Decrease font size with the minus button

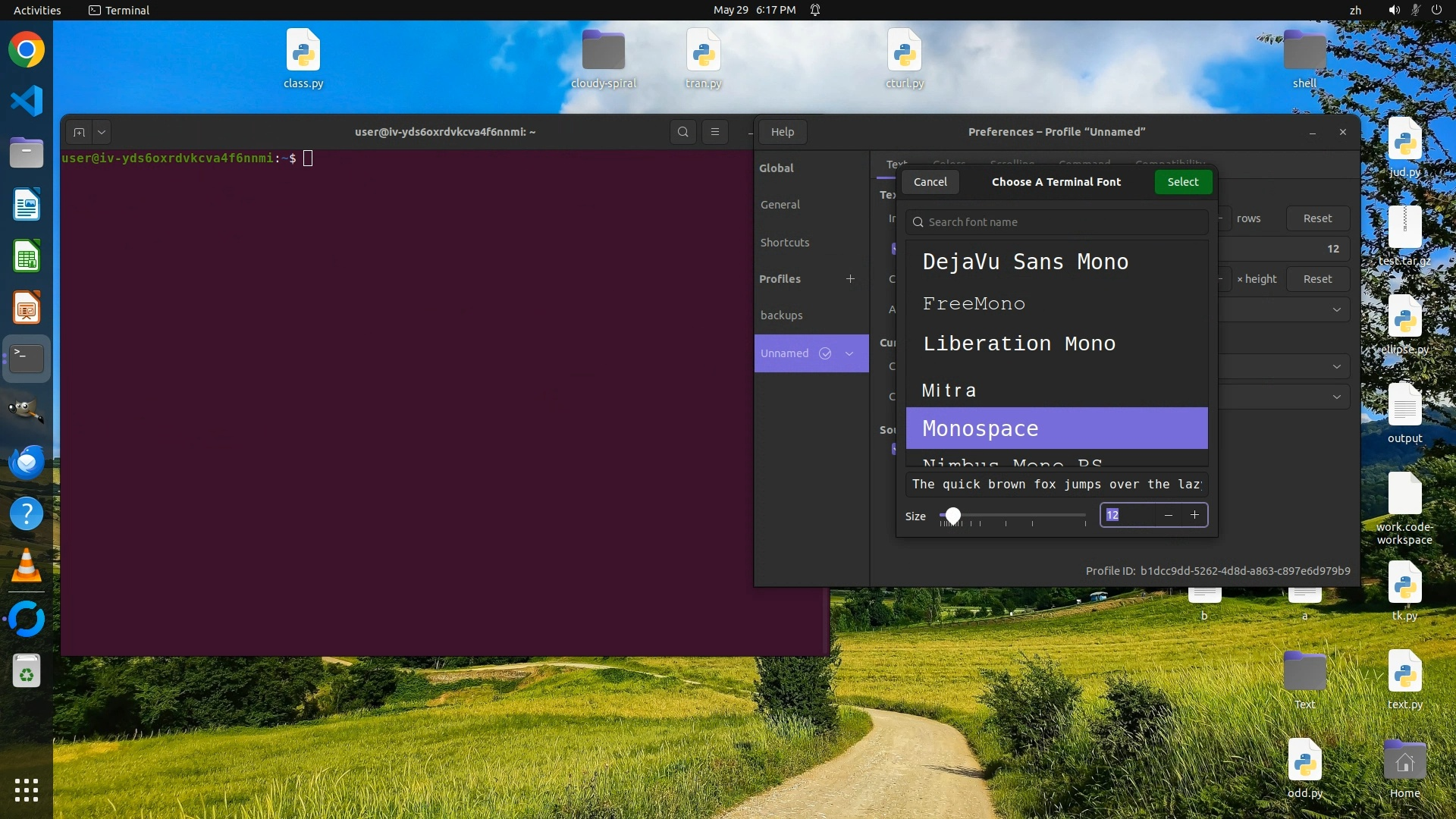(x=1169, y=515)
